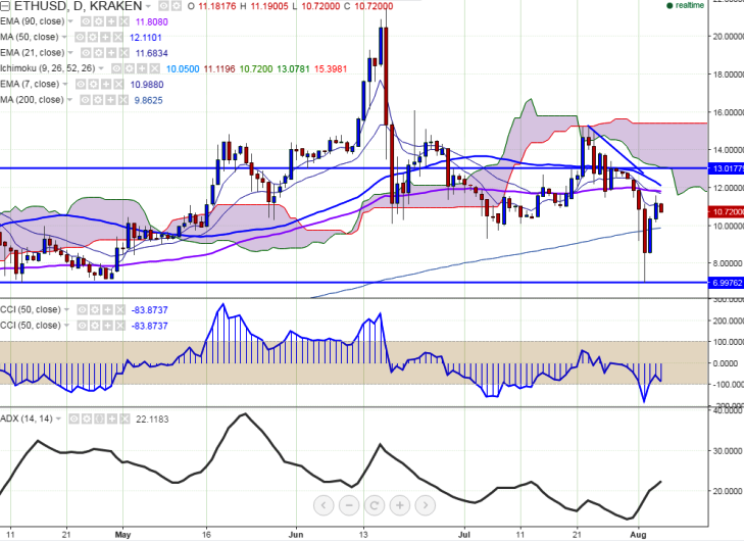Open MA (50, close) format settings gear
Viewport: 744px width, 541px height.
(93, 37)
